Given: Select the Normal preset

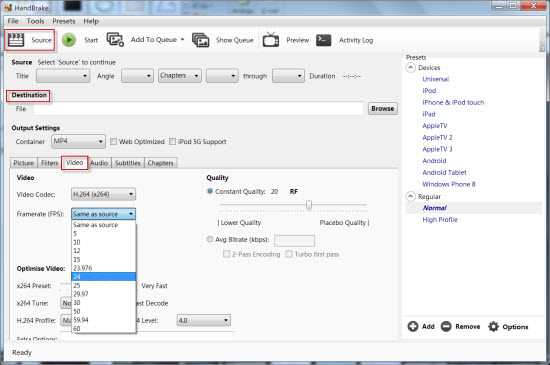Looking at the screenshot, I should (435, 208).
